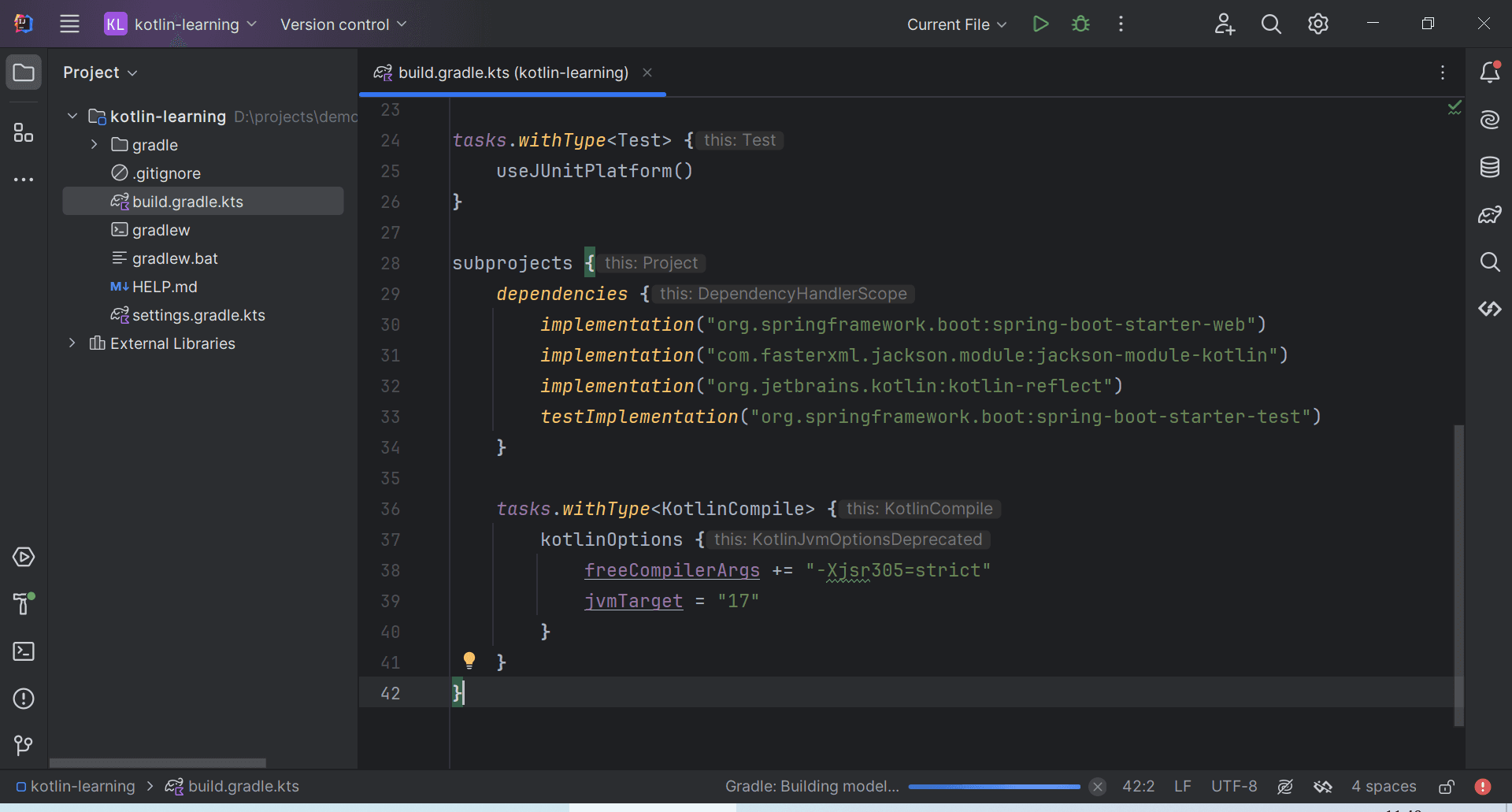Open Search Everywhere magnifier
Image resolution: width=1512 pixels, height=812 pixels.
click(x=1271, y=24)
